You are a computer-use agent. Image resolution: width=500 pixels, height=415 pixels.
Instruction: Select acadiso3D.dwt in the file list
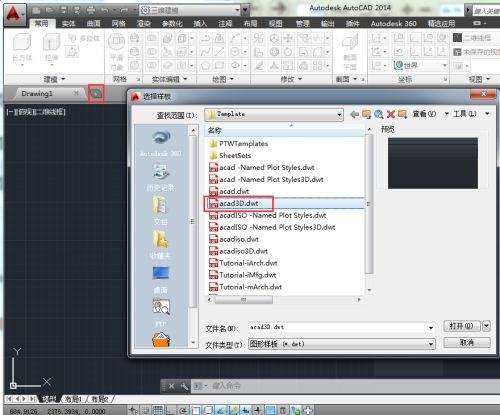pos(243,251)
